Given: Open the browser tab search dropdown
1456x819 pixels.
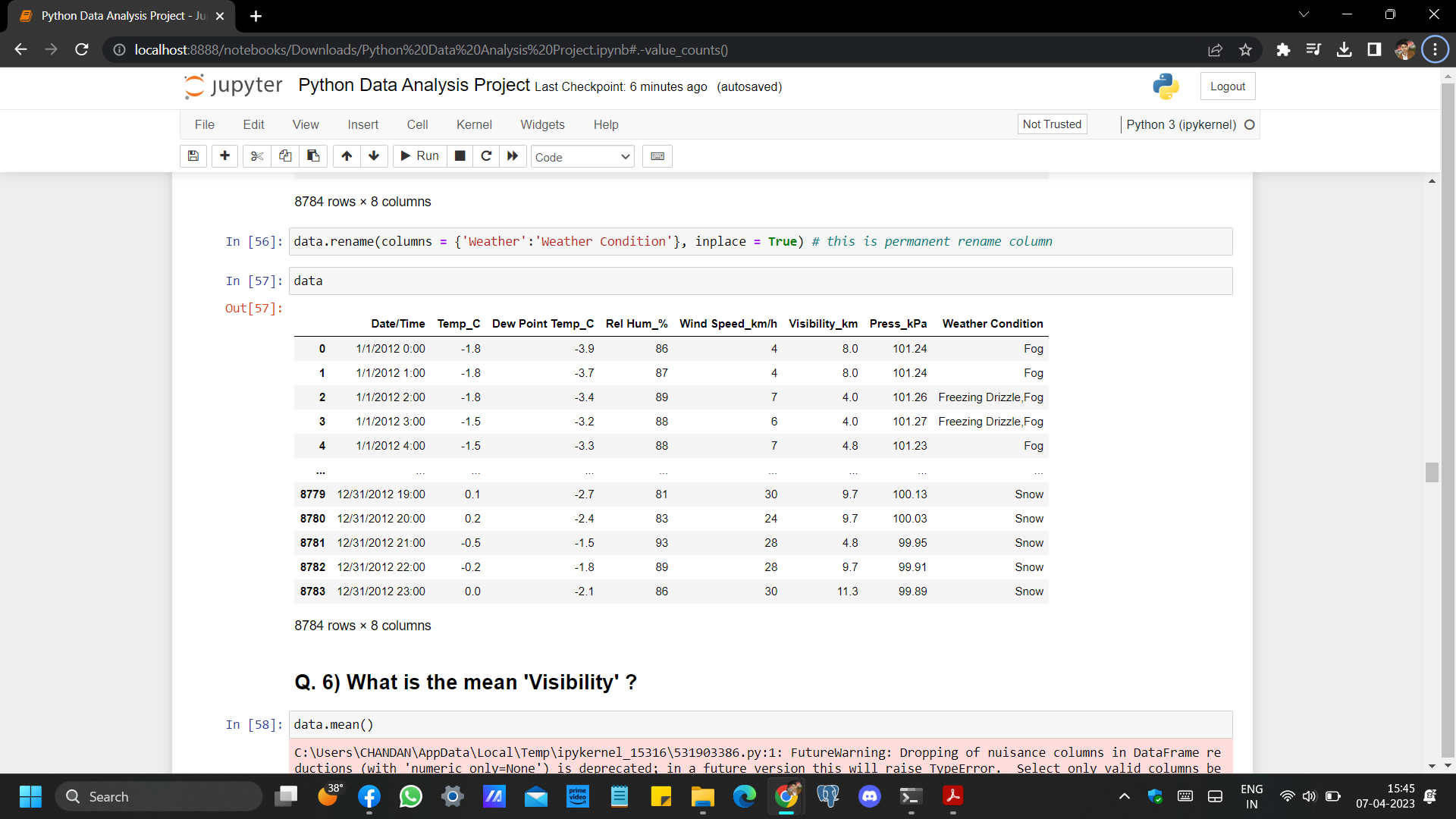Looking at the screenshot, I should [1304, 14].
